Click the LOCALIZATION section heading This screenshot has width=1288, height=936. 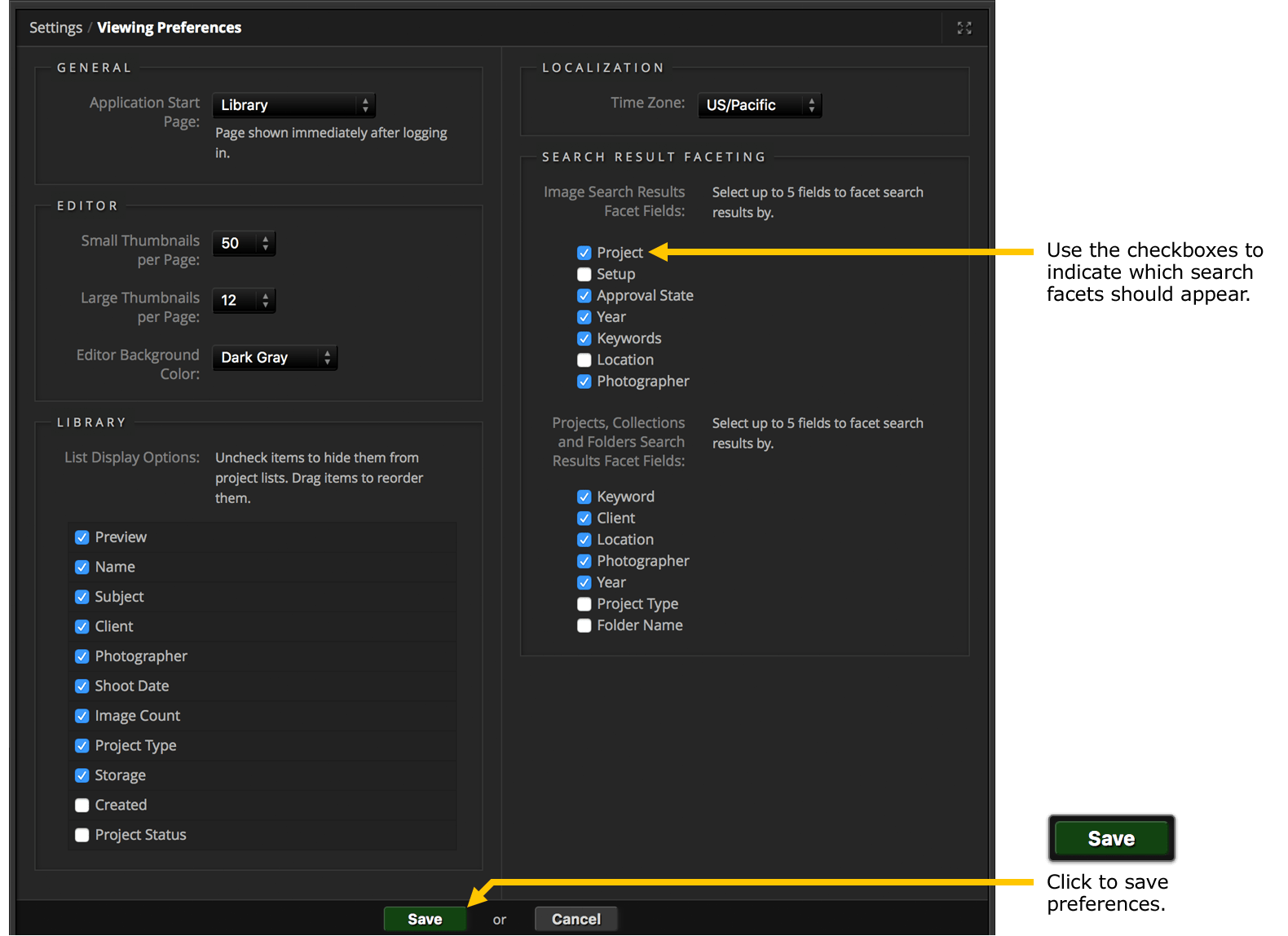(x=603, y=68)
